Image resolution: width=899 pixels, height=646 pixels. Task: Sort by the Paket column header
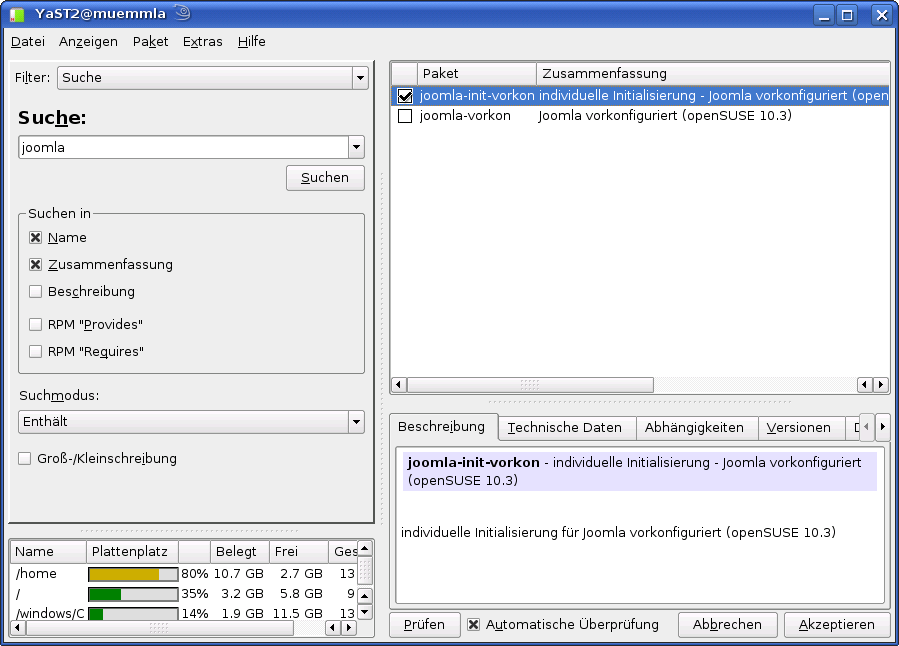click(477, 73)
